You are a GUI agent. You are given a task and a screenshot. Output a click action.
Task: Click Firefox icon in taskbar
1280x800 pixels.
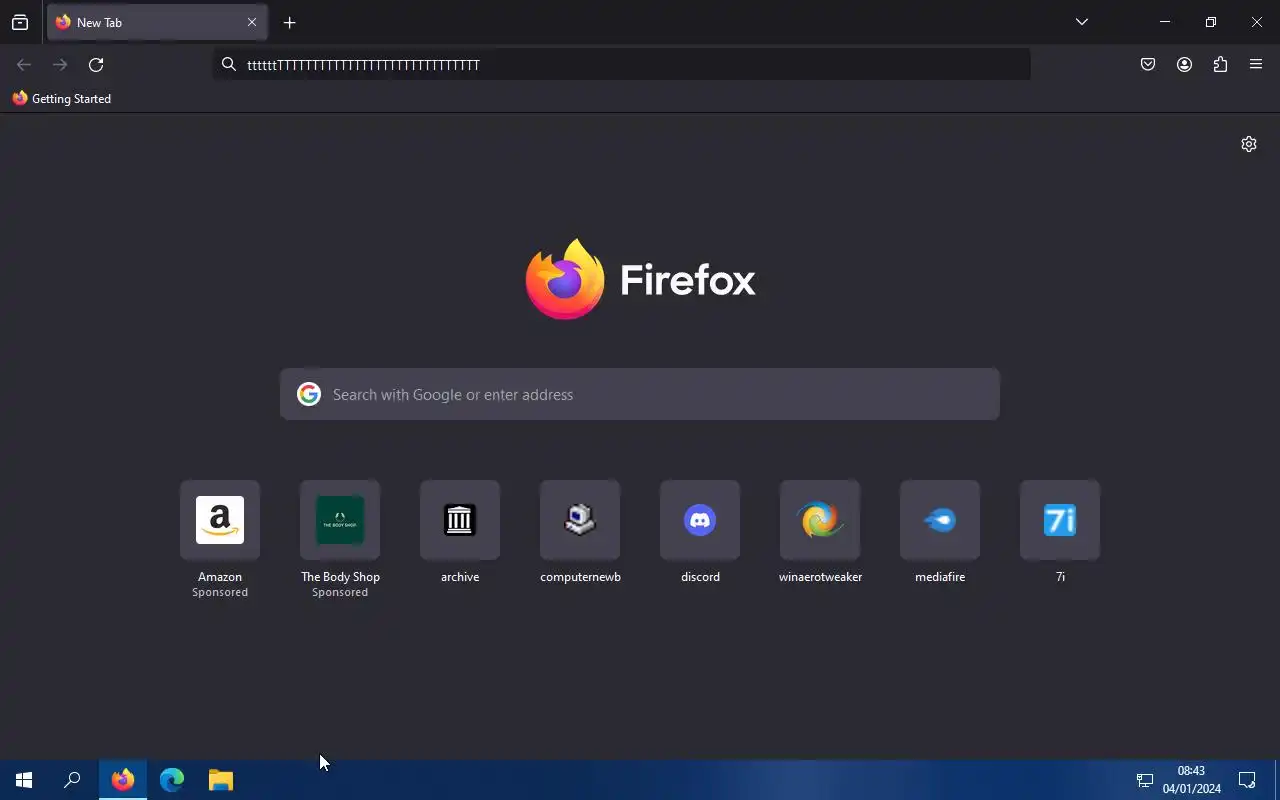[x=123, y=780]
